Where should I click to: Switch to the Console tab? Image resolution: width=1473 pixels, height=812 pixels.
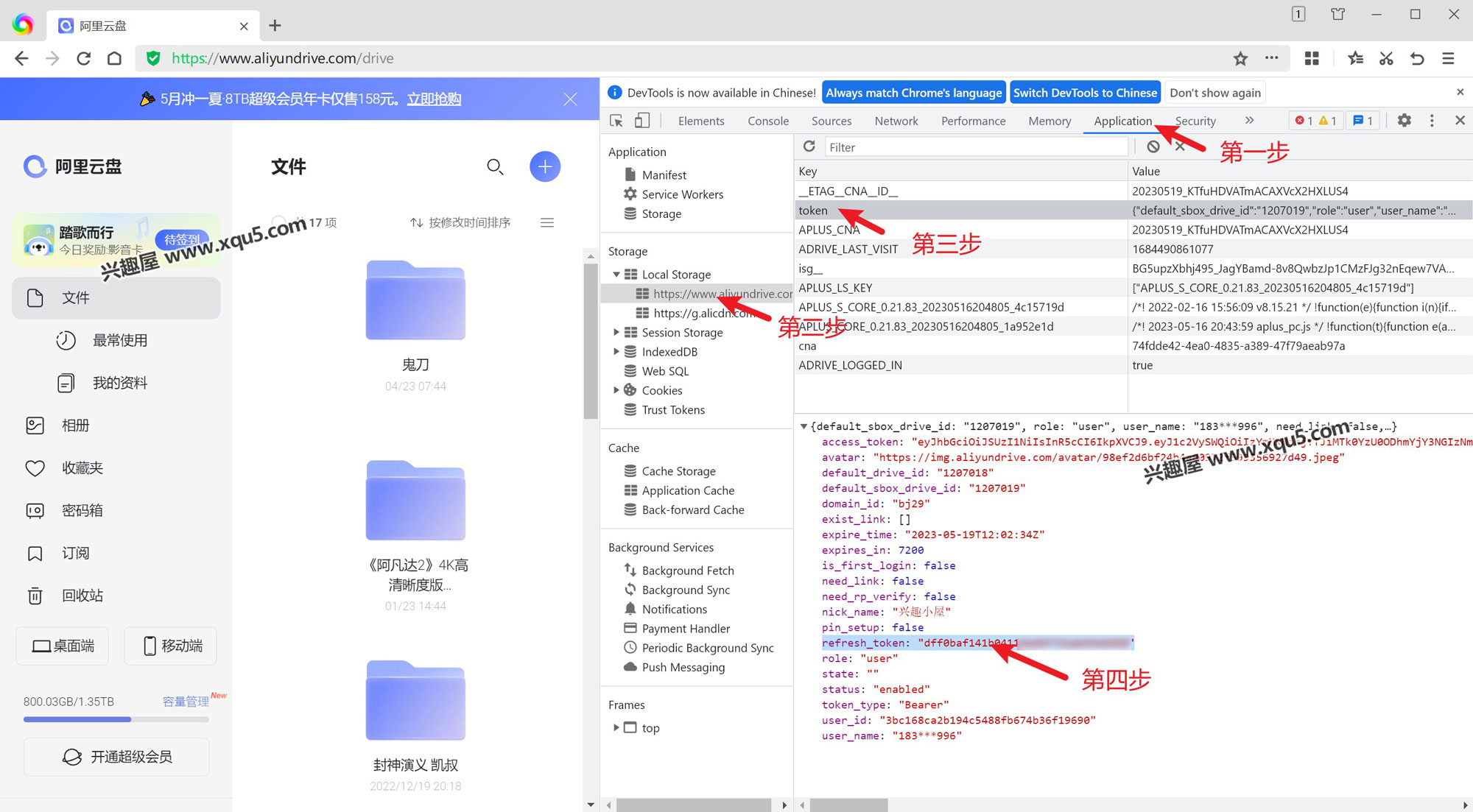pos(768,121)
